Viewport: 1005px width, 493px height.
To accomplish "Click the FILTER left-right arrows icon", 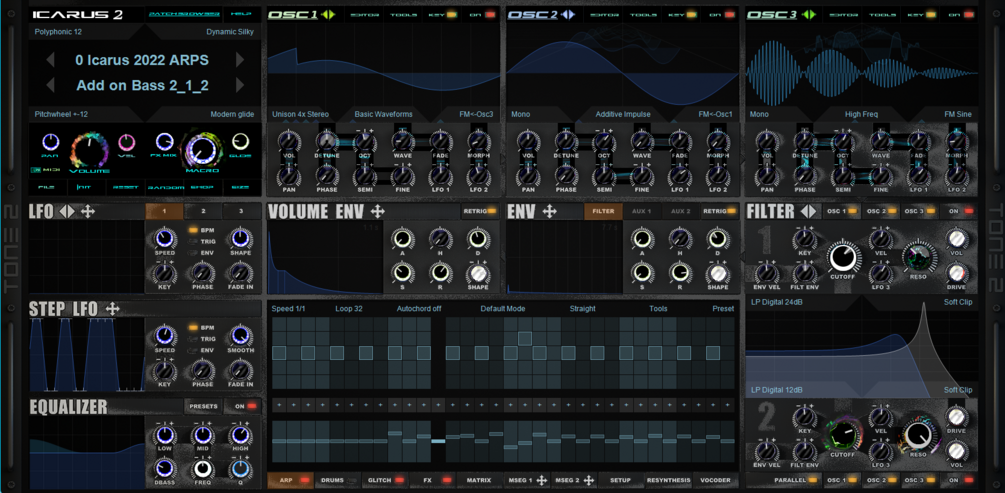I will [809, 211].
